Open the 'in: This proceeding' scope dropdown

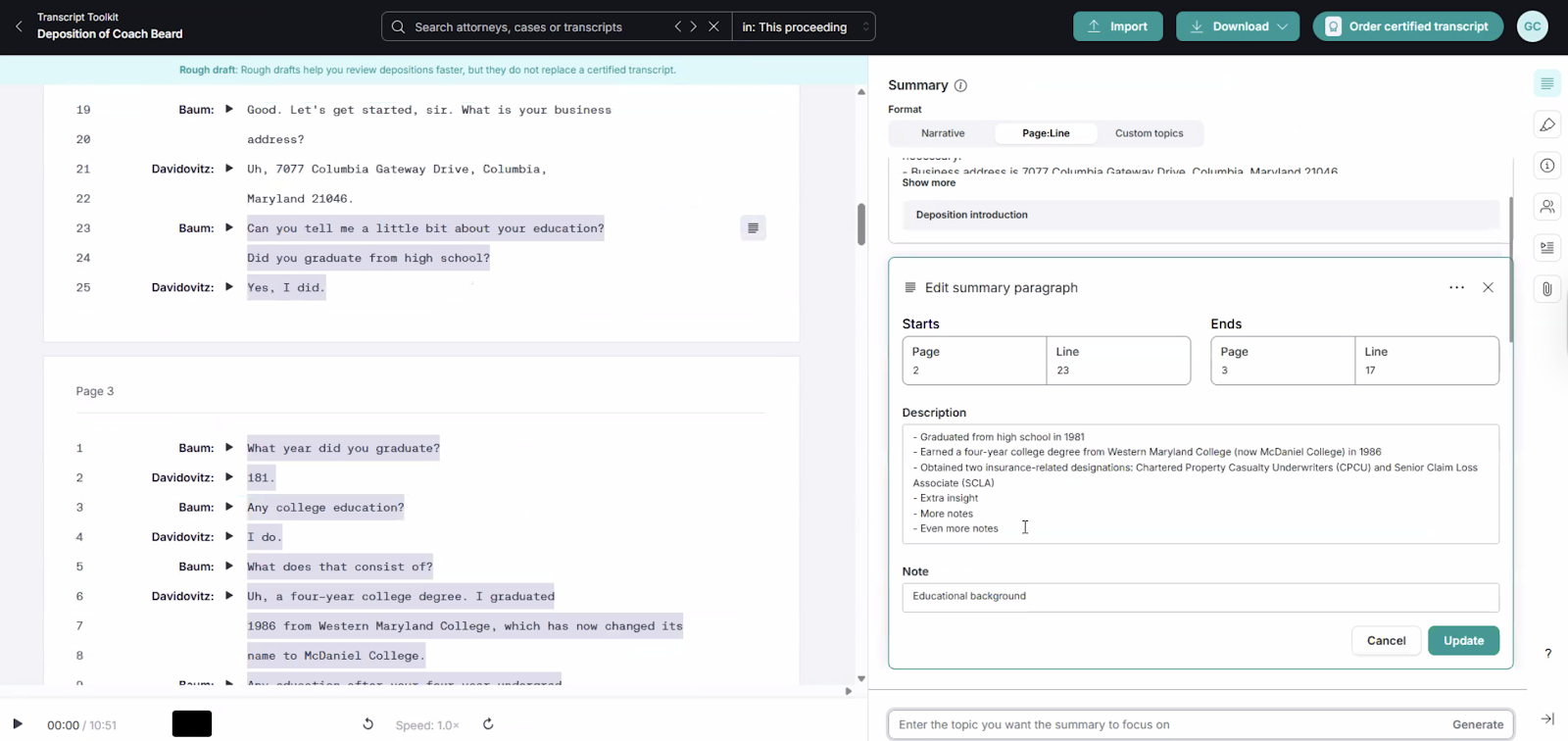(804, 26)
